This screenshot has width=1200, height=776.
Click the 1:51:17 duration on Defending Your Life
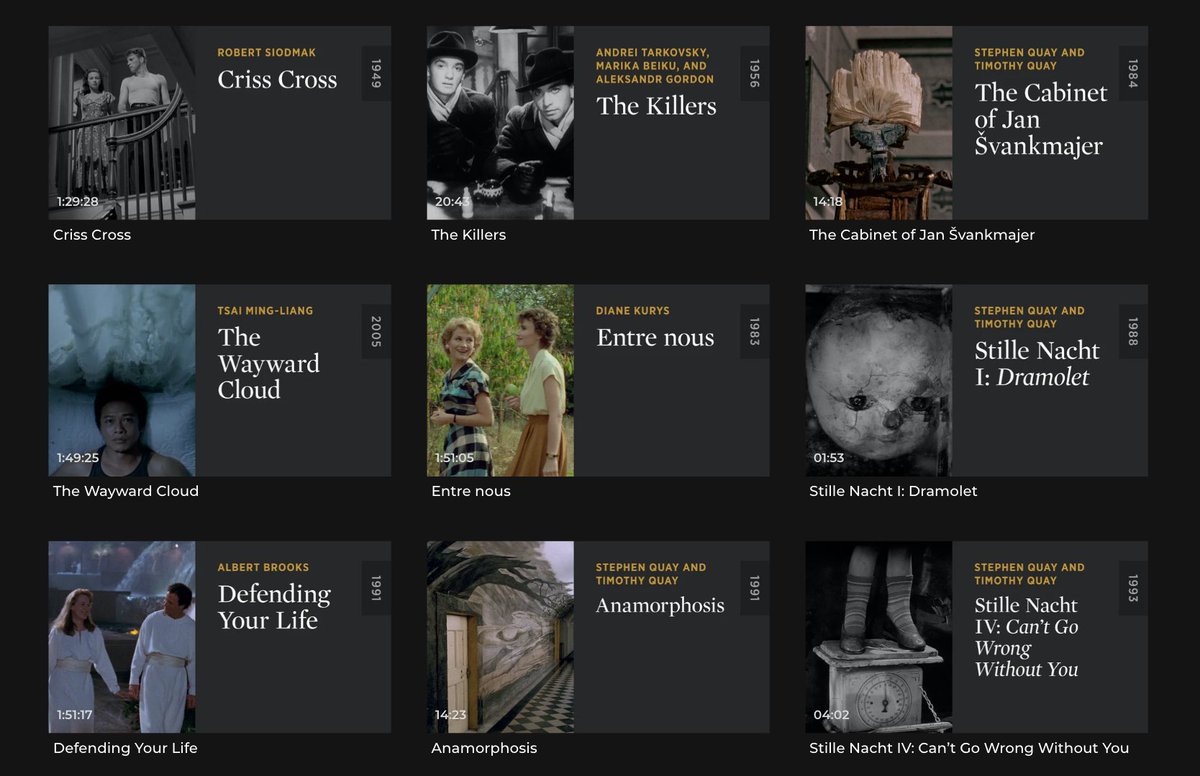pyautogui.click(x=76, y=715)
